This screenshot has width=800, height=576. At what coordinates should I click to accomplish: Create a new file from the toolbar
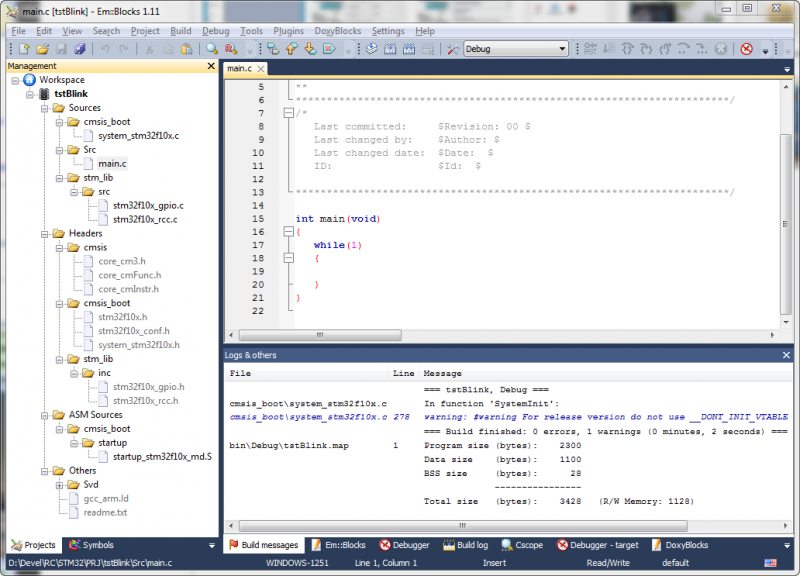[24, 49]
